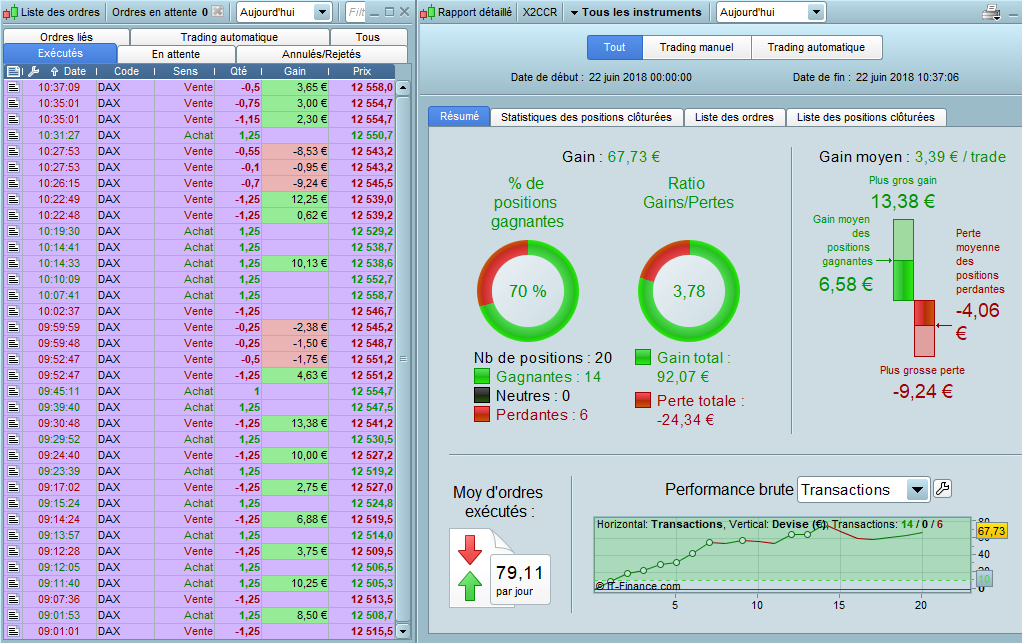Click the Liste des ordres window title

(x=60, y=12)
